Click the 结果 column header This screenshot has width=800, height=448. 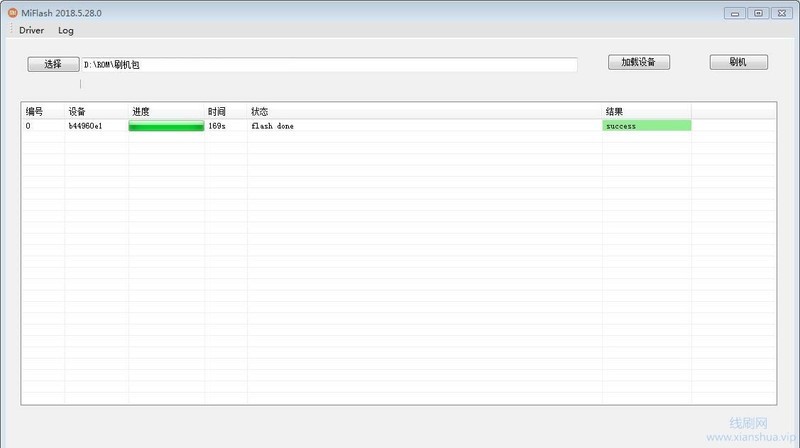pyautogui.click(x=646, y=111)
